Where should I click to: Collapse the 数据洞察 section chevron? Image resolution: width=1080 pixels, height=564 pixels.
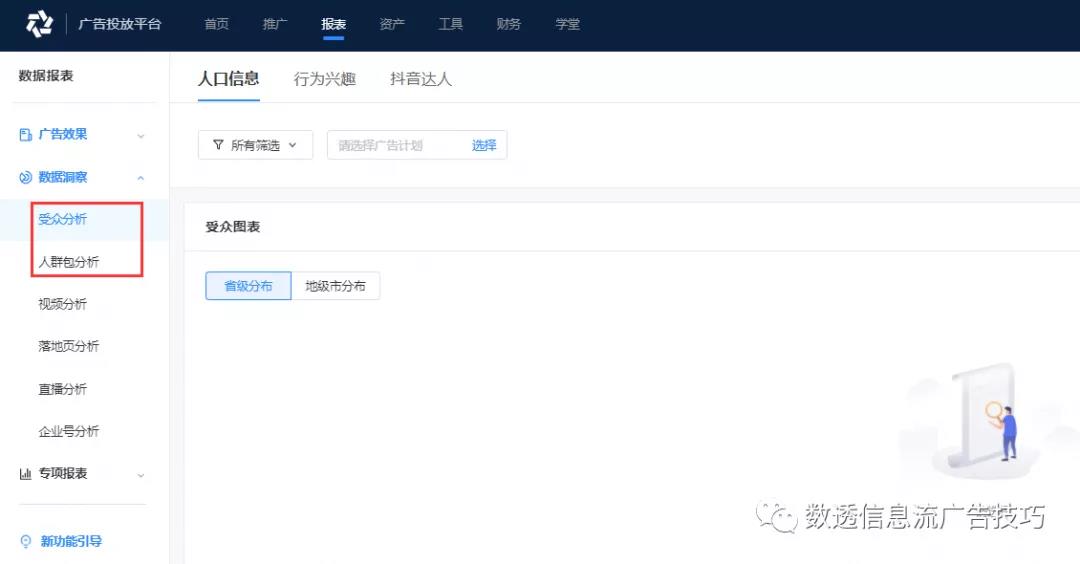(141, 178)
